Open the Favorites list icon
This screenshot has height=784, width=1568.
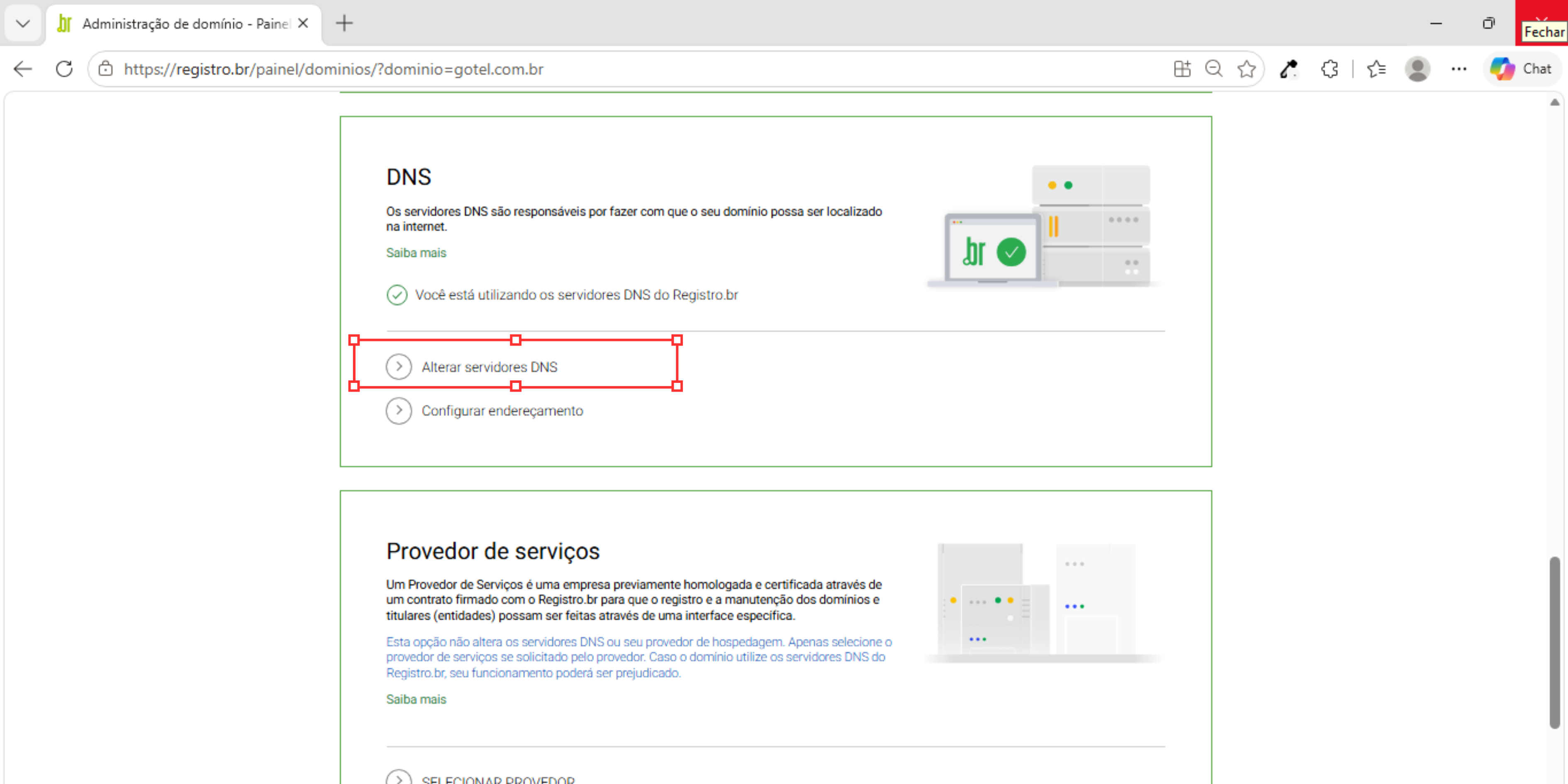[x=1376, y=69]
